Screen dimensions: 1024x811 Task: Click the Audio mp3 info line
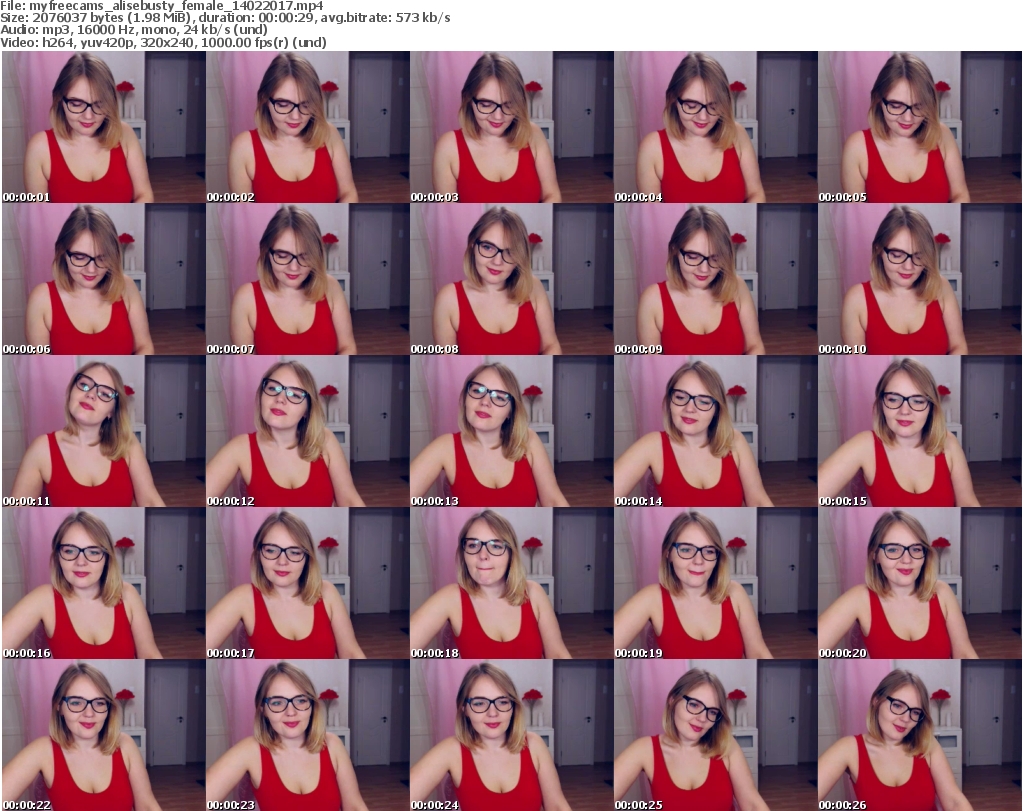click(x=134, y=30)
